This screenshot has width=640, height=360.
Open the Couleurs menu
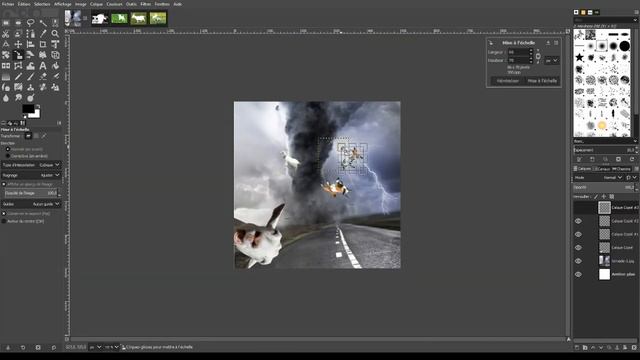coord(115,4)
